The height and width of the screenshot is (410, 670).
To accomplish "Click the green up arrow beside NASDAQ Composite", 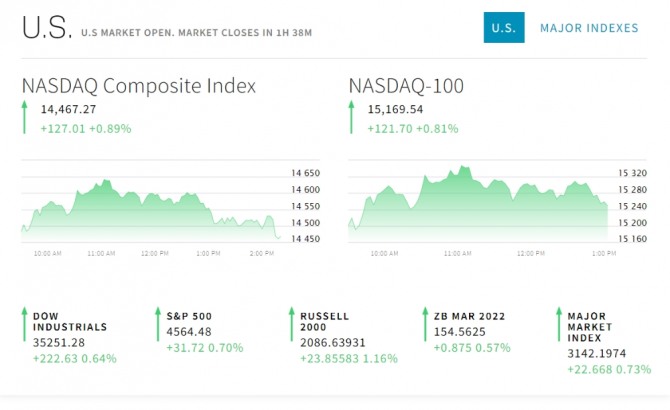I will [x=24, y=118].
